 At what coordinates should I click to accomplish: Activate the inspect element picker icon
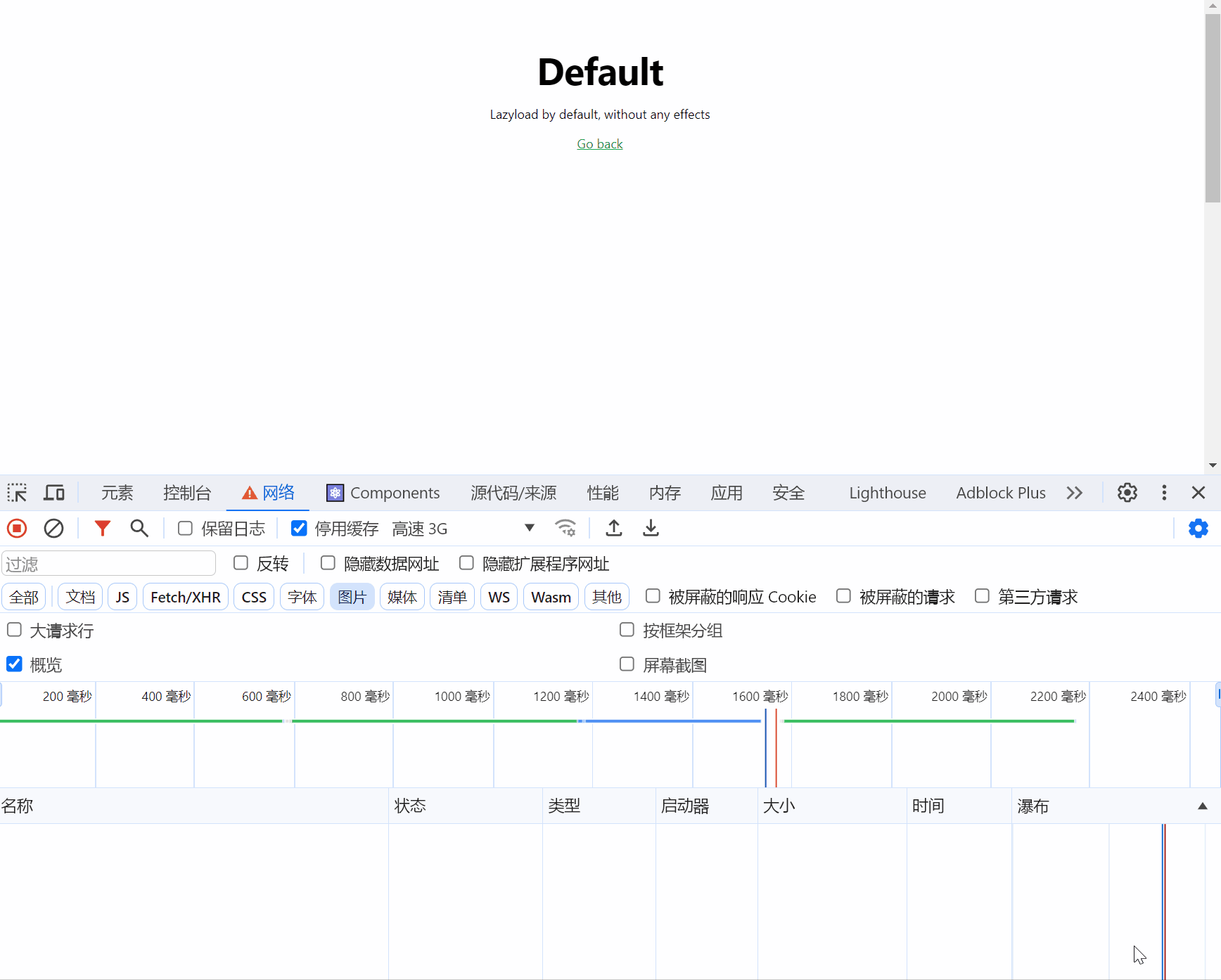(17, 493)
